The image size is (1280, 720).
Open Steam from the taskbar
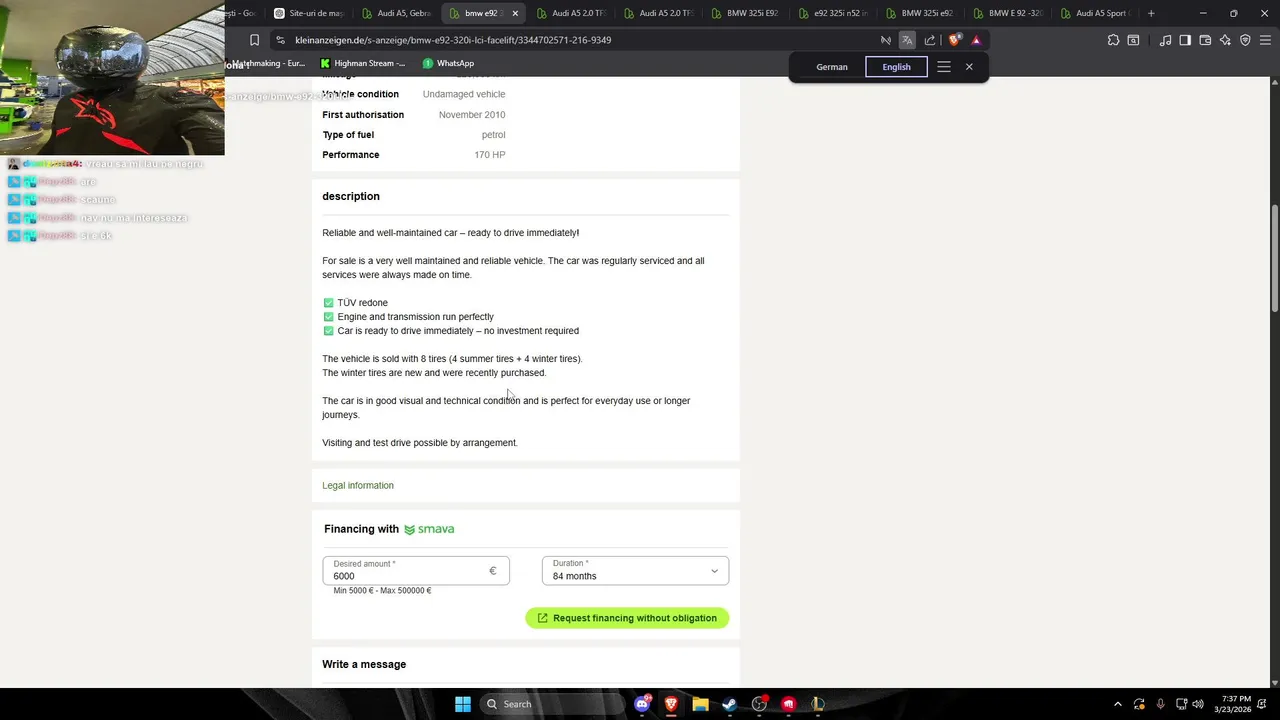730,704
